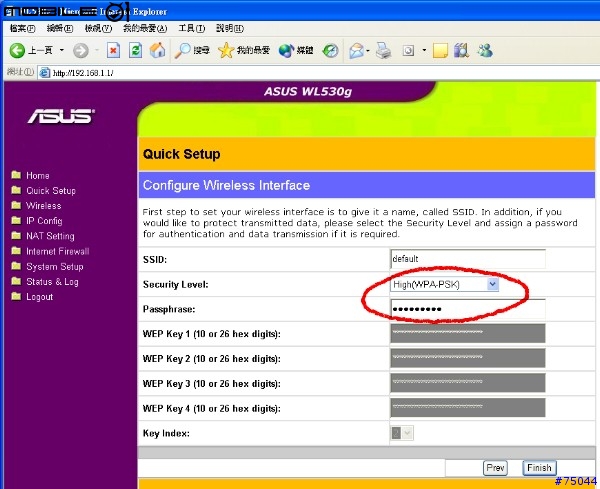Viewport: 600px width, 489px height.
Task: Open Favorites with the star icon
Action: pyautogui.click(x=226, y=50)
